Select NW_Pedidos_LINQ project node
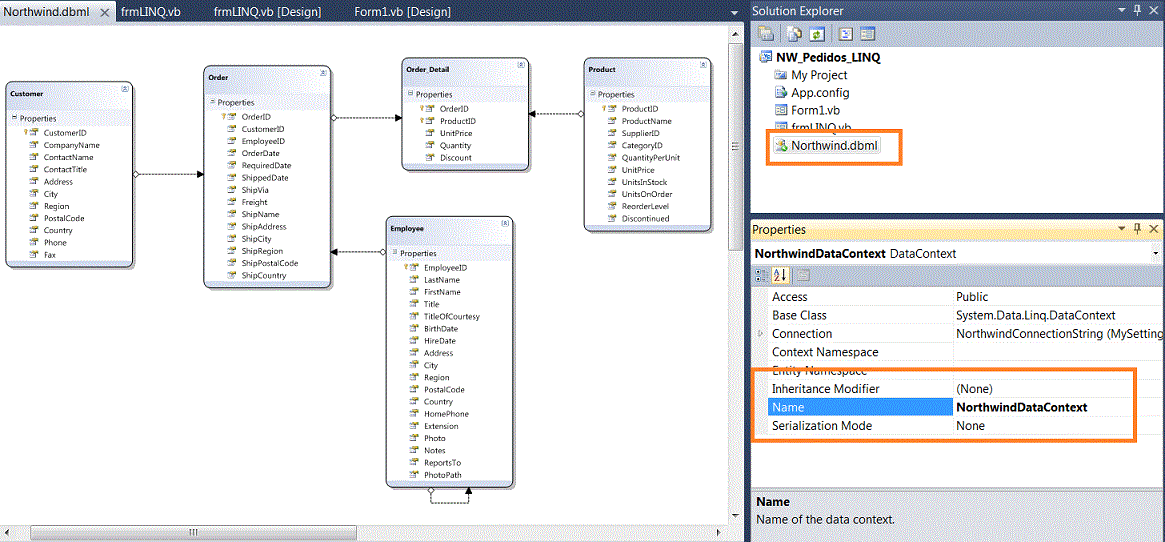1165x542 pixels. point(828,58)
